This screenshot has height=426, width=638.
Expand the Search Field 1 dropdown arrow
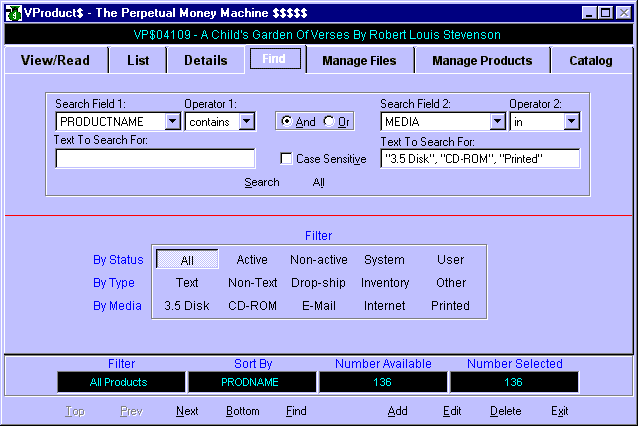pyautogui.click(x=173, y=121)
